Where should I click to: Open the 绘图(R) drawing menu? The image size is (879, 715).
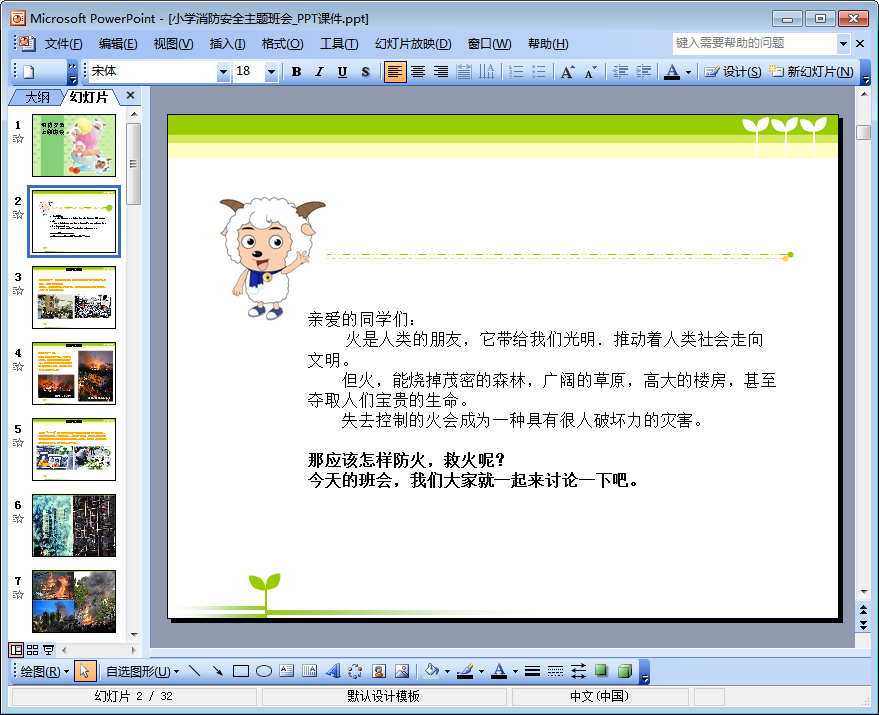point(44,671)
